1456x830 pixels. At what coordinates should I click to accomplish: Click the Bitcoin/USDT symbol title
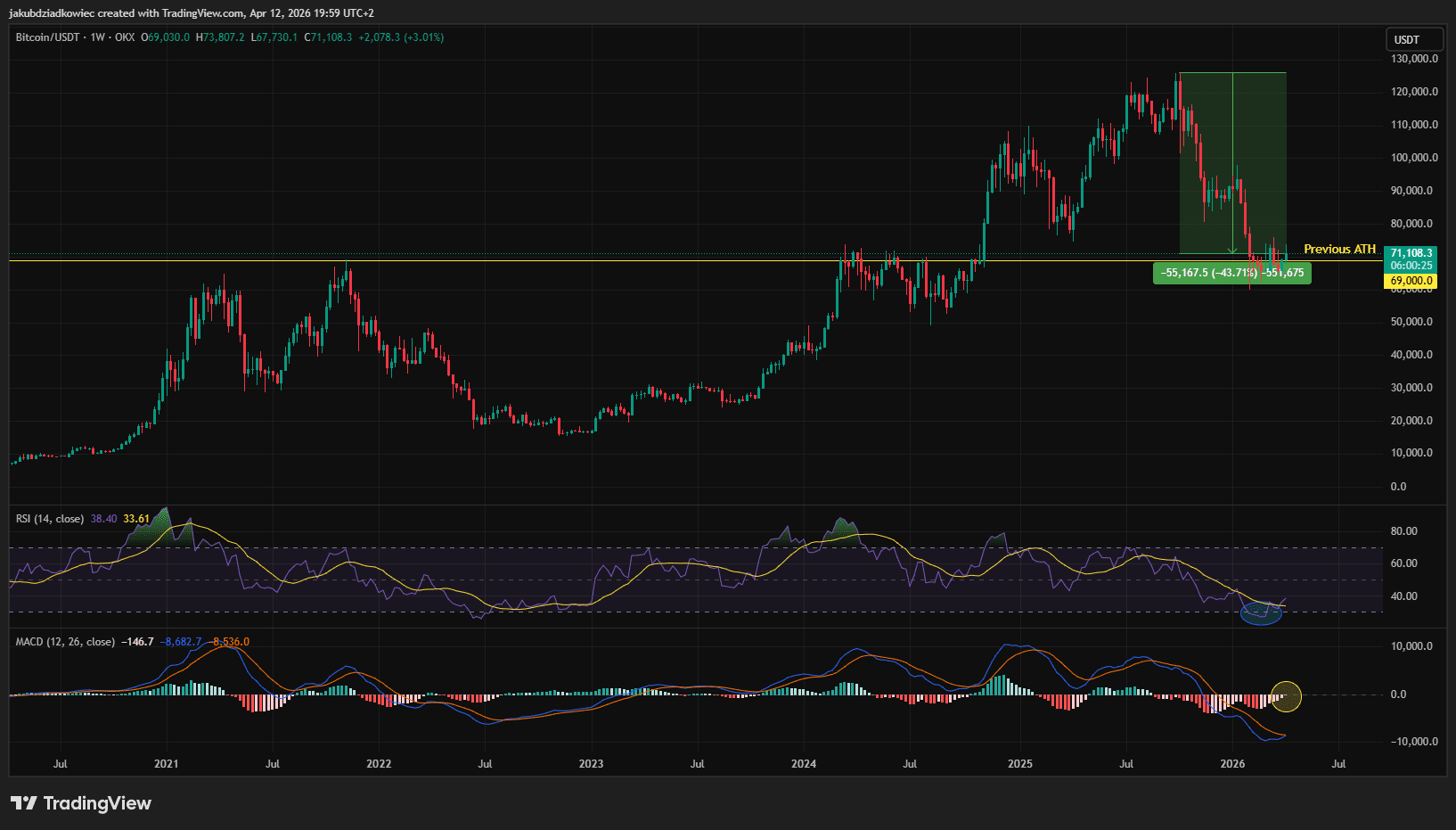click(x=47, y=37)
